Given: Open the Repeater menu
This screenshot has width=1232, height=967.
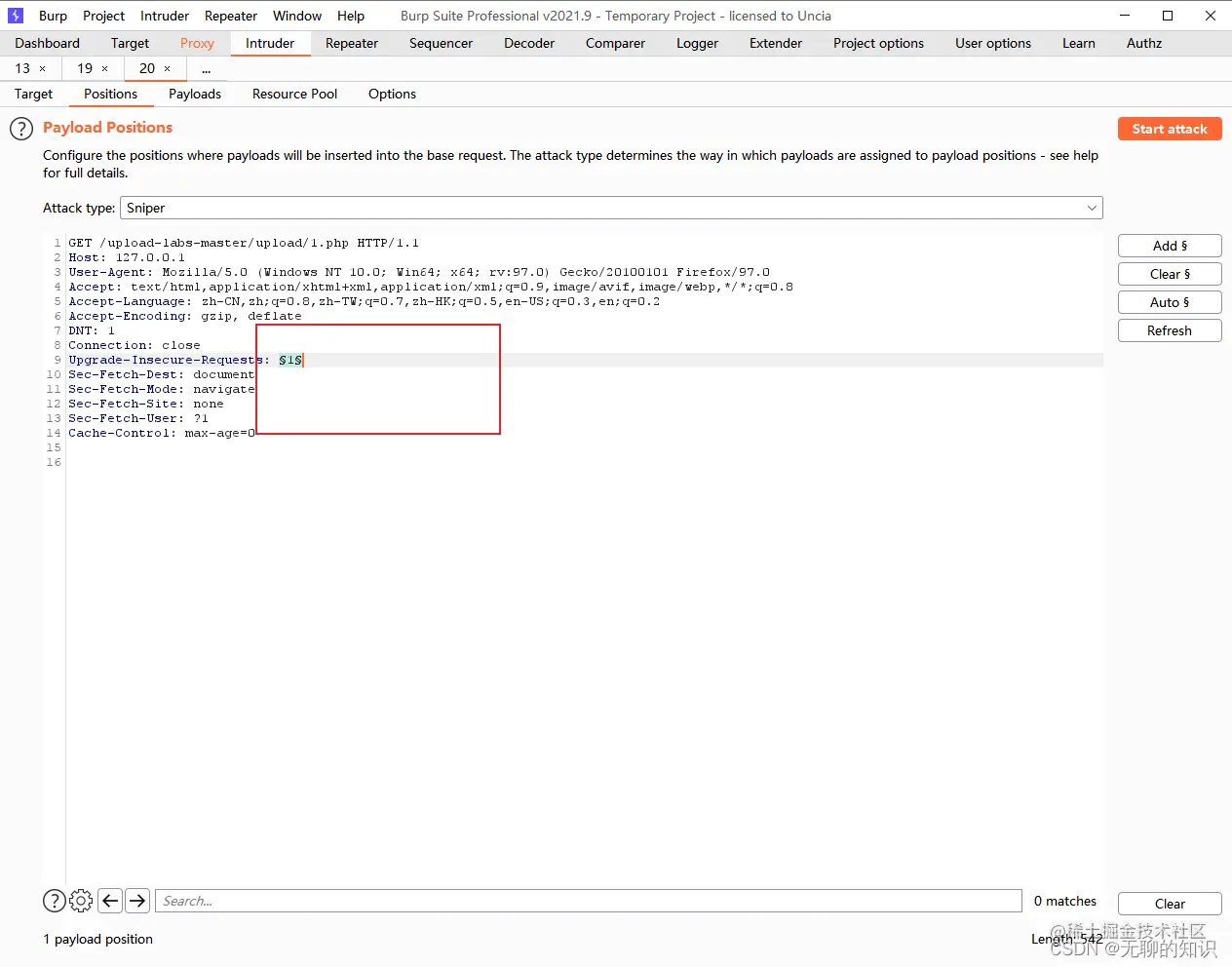Looking at the screenshot, I should point(231,16).
